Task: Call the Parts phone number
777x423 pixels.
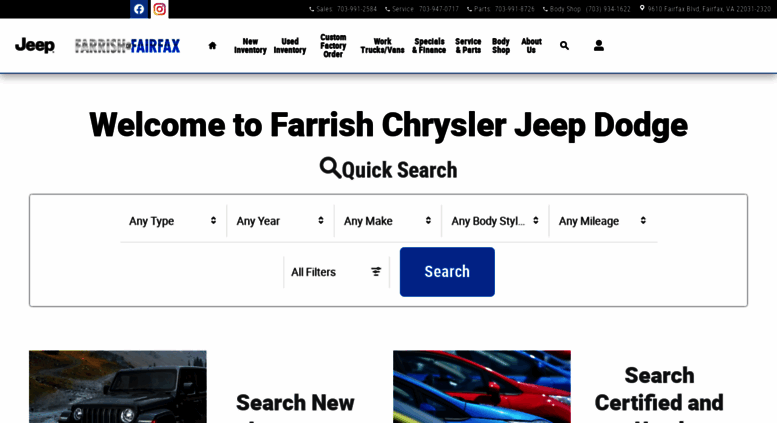Action: 514,9
